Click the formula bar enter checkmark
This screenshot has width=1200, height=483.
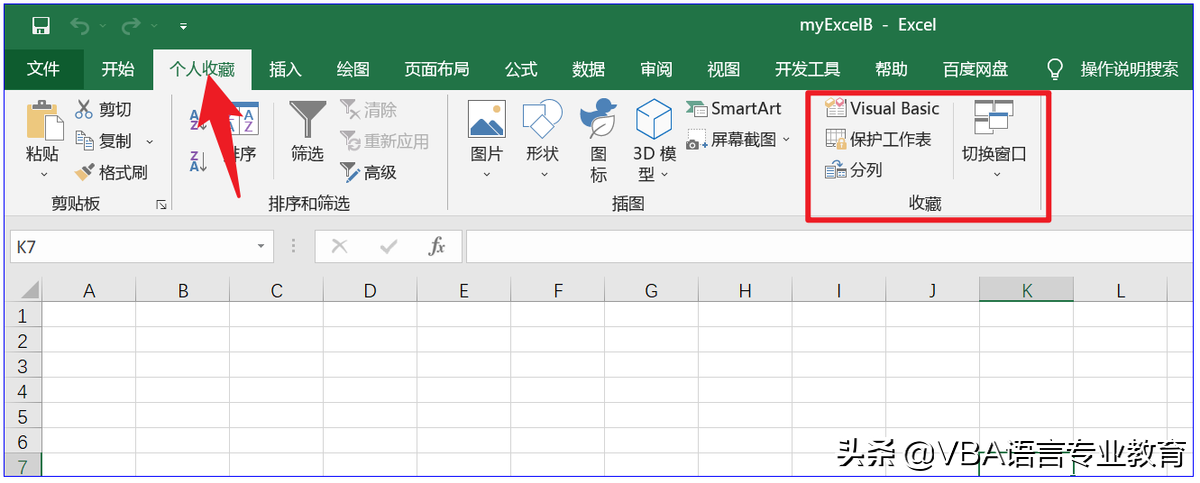388,246
